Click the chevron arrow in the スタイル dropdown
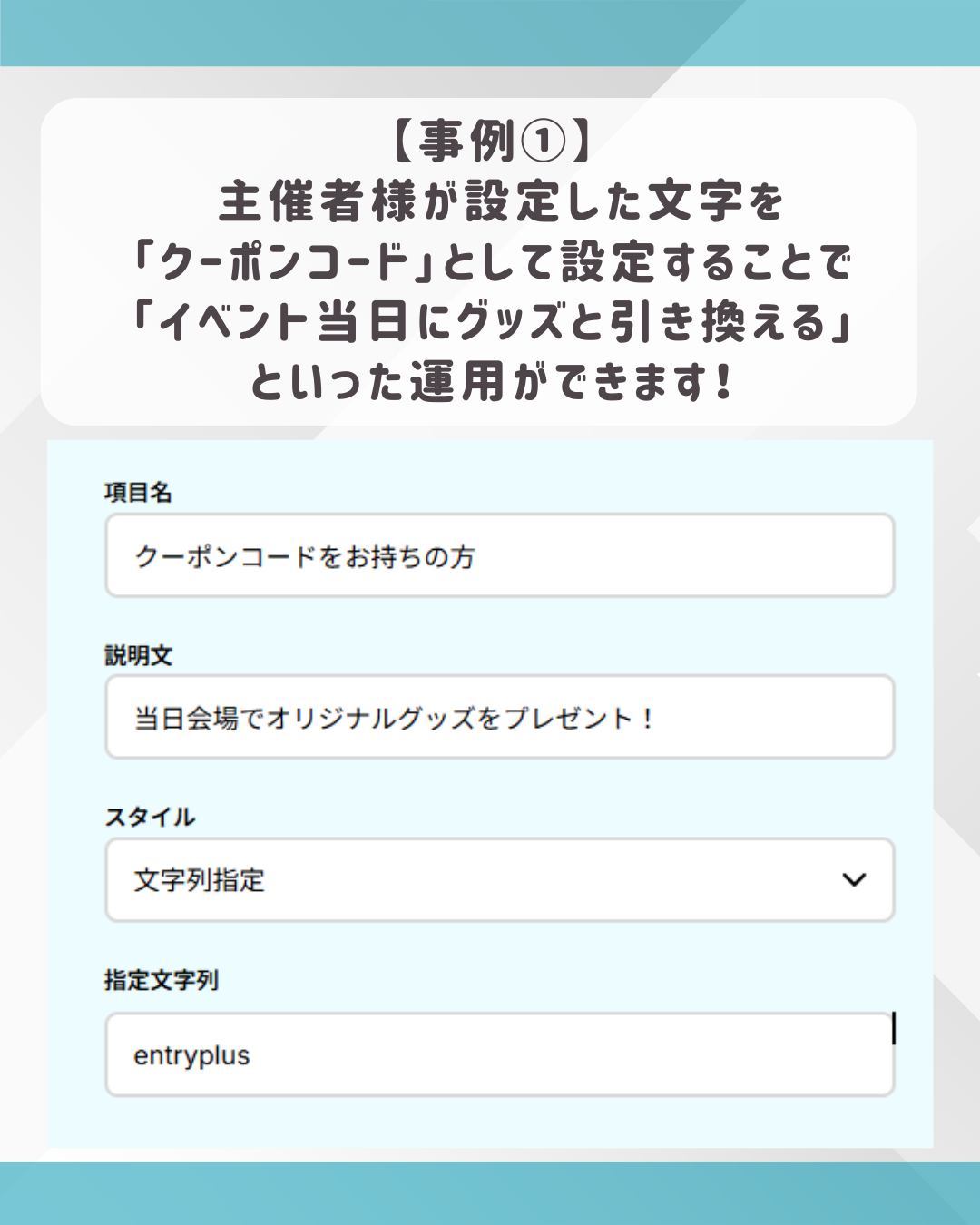Screen dimensions: 980x1225 [x=854, y=879]
